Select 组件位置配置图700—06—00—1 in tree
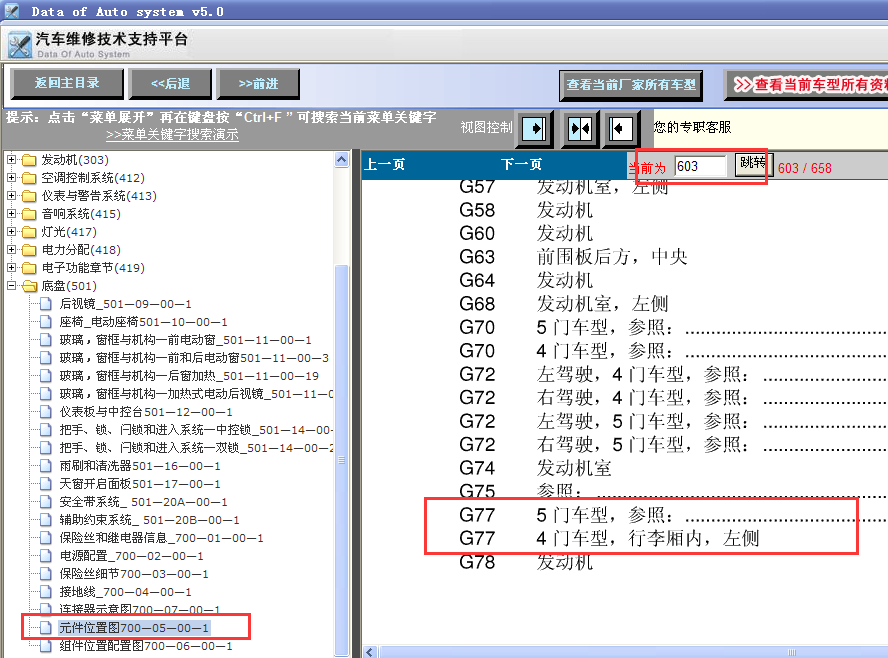The width and height of the screenshot is (888, 658). pos(146,646)
